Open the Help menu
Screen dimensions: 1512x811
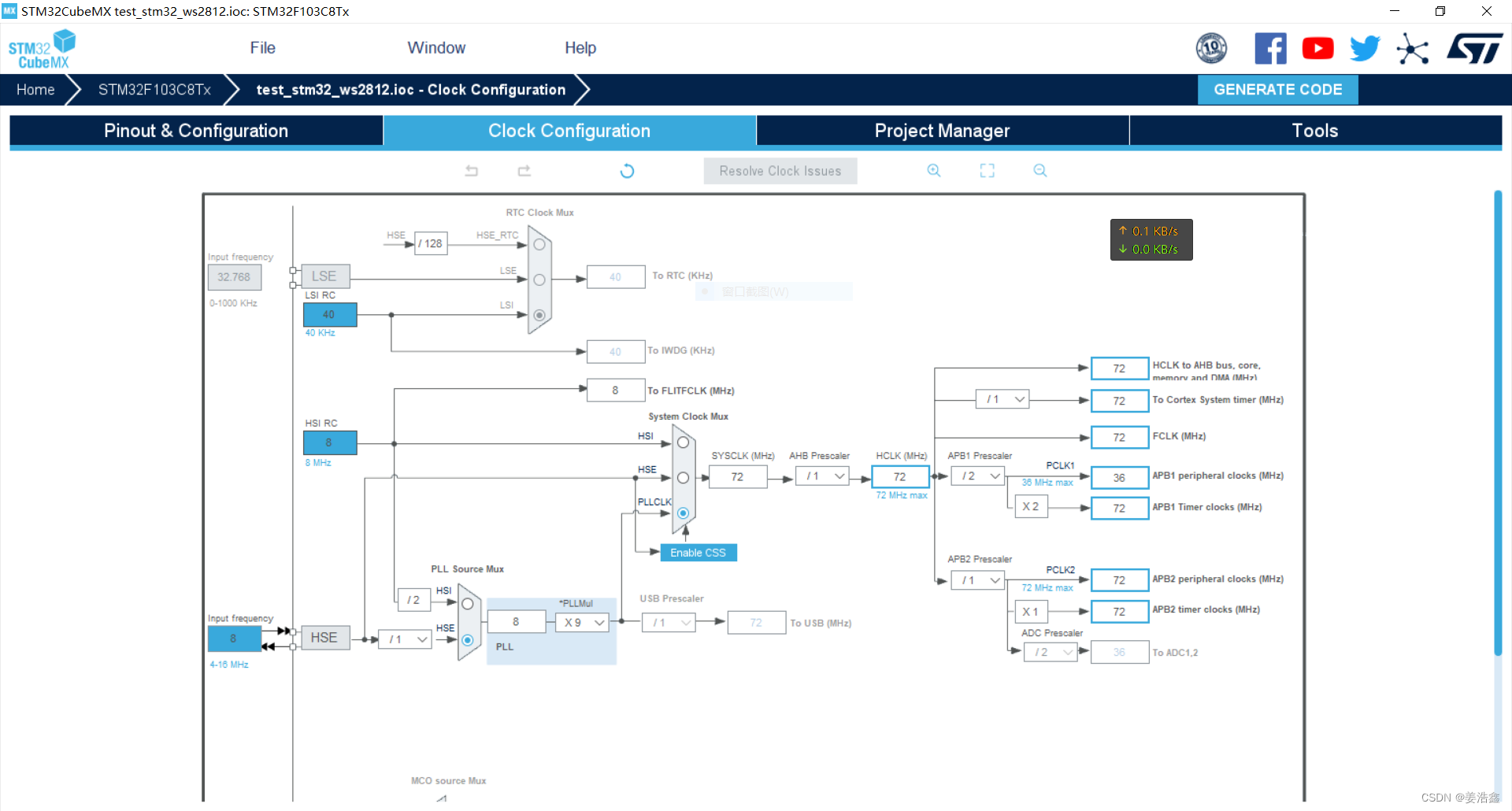point(580,48)
